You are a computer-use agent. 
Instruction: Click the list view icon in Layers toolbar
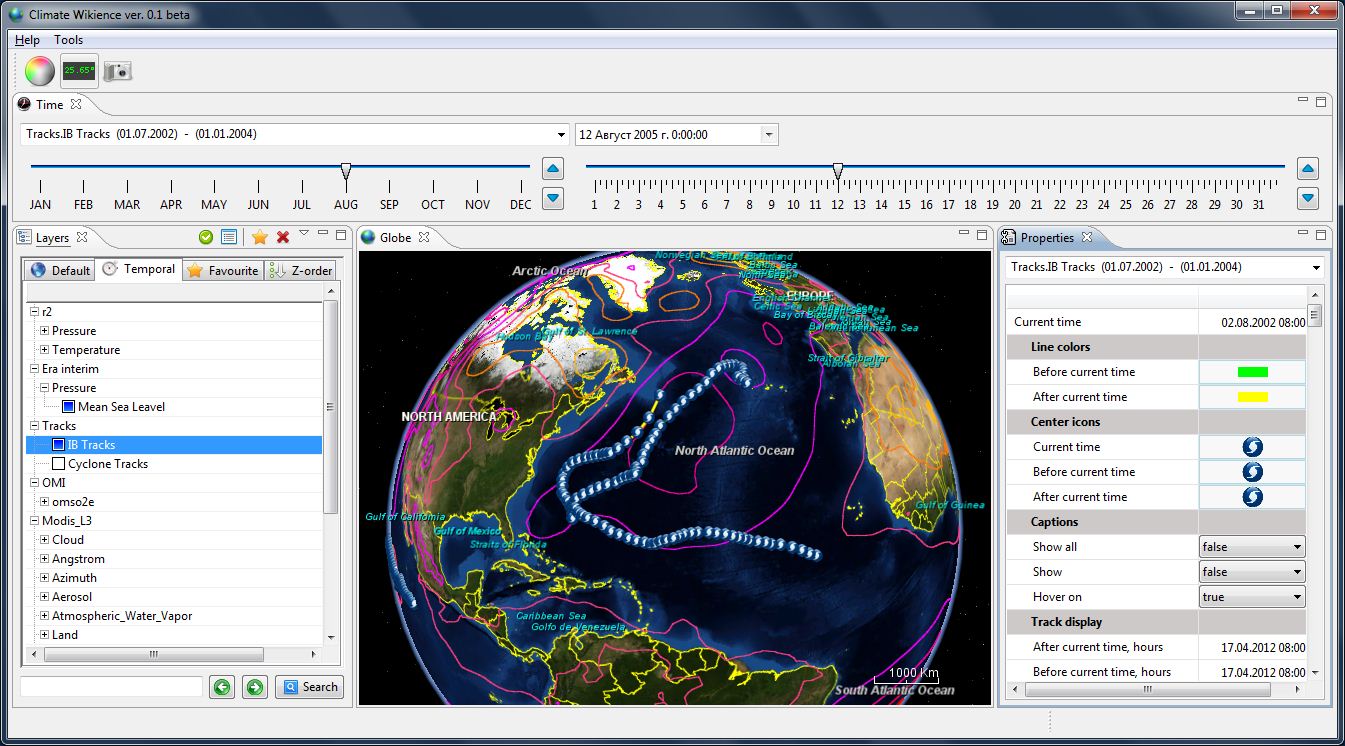pyautogui.click(x=228, y=237)
